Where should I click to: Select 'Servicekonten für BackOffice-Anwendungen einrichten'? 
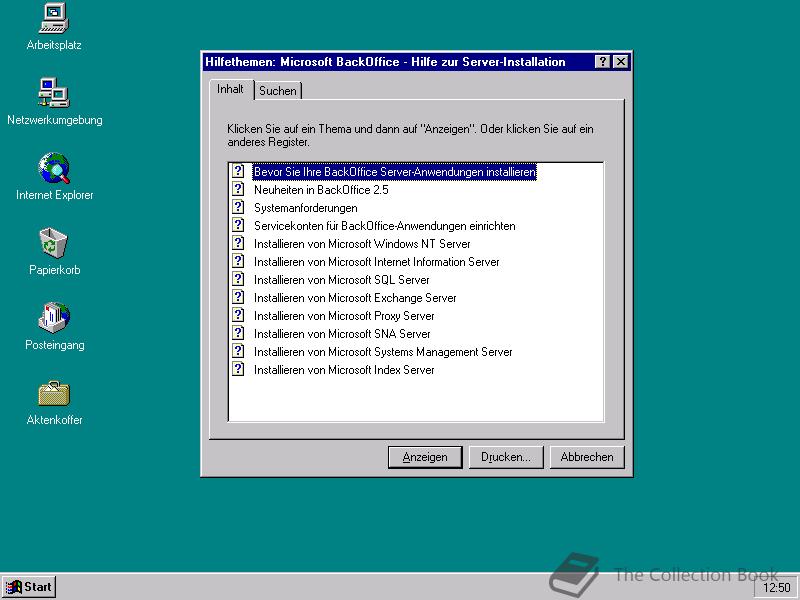(385, 226)
